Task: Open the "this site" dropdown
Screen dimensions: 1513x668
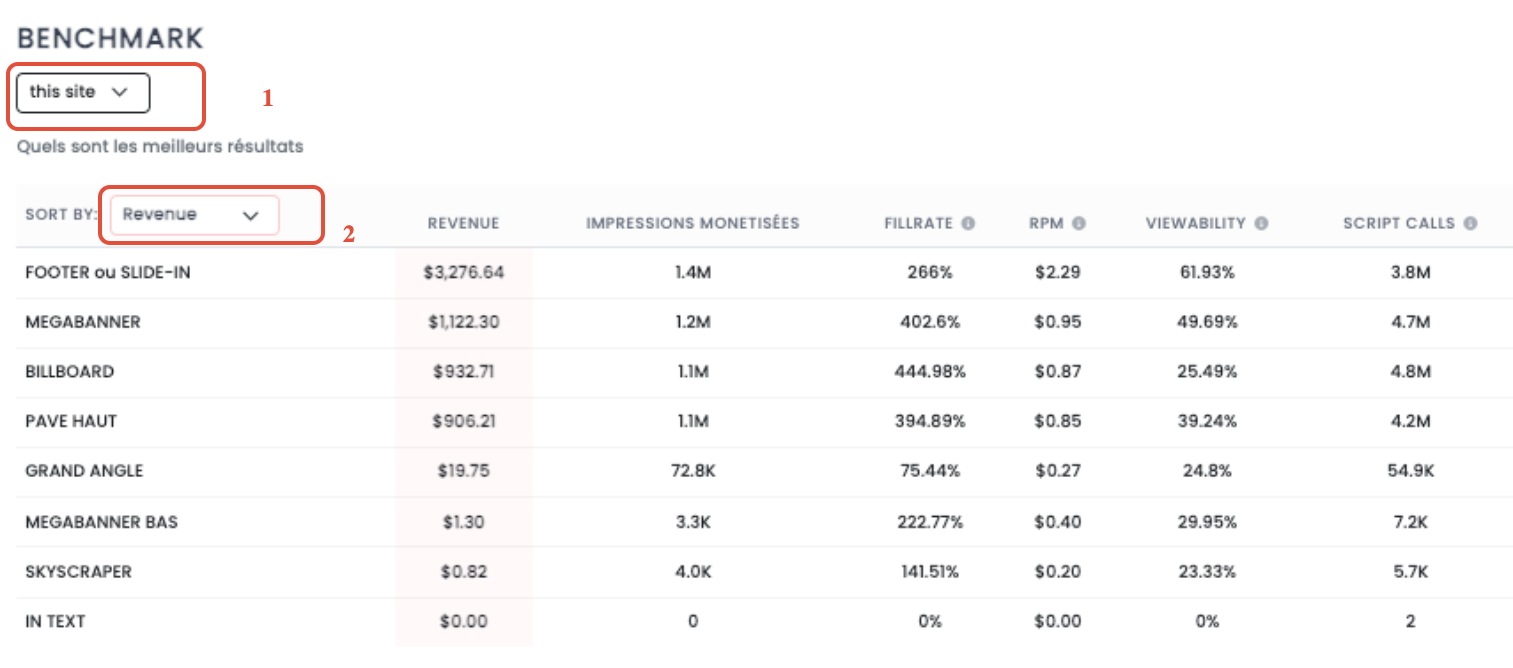Action: [83, 92]
